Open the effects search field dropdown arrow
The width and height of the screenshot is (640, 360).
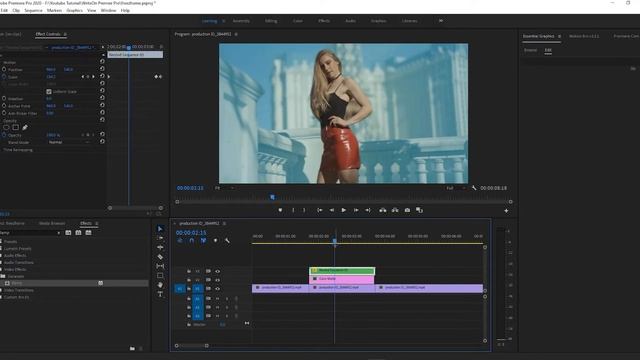tap(59, 233)
